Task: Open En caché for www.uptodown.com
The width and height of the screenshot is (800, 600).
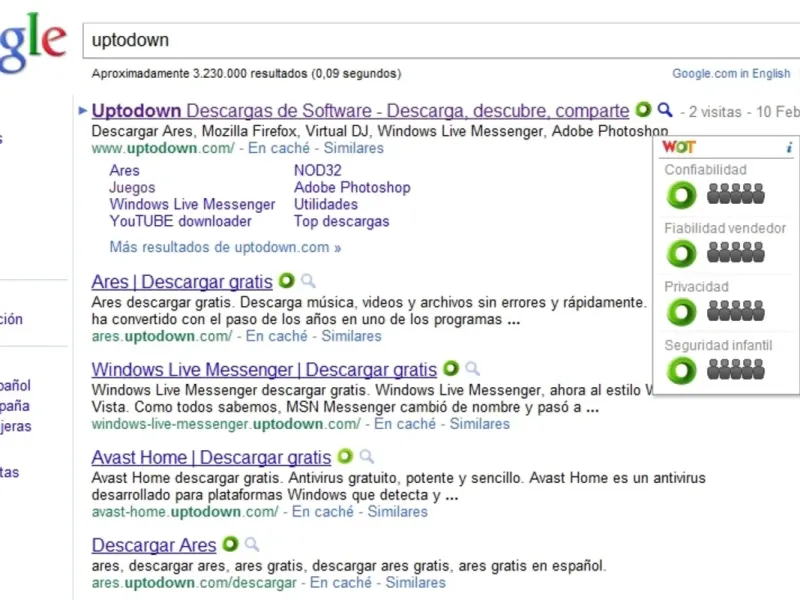Action: tap(279, 148)
